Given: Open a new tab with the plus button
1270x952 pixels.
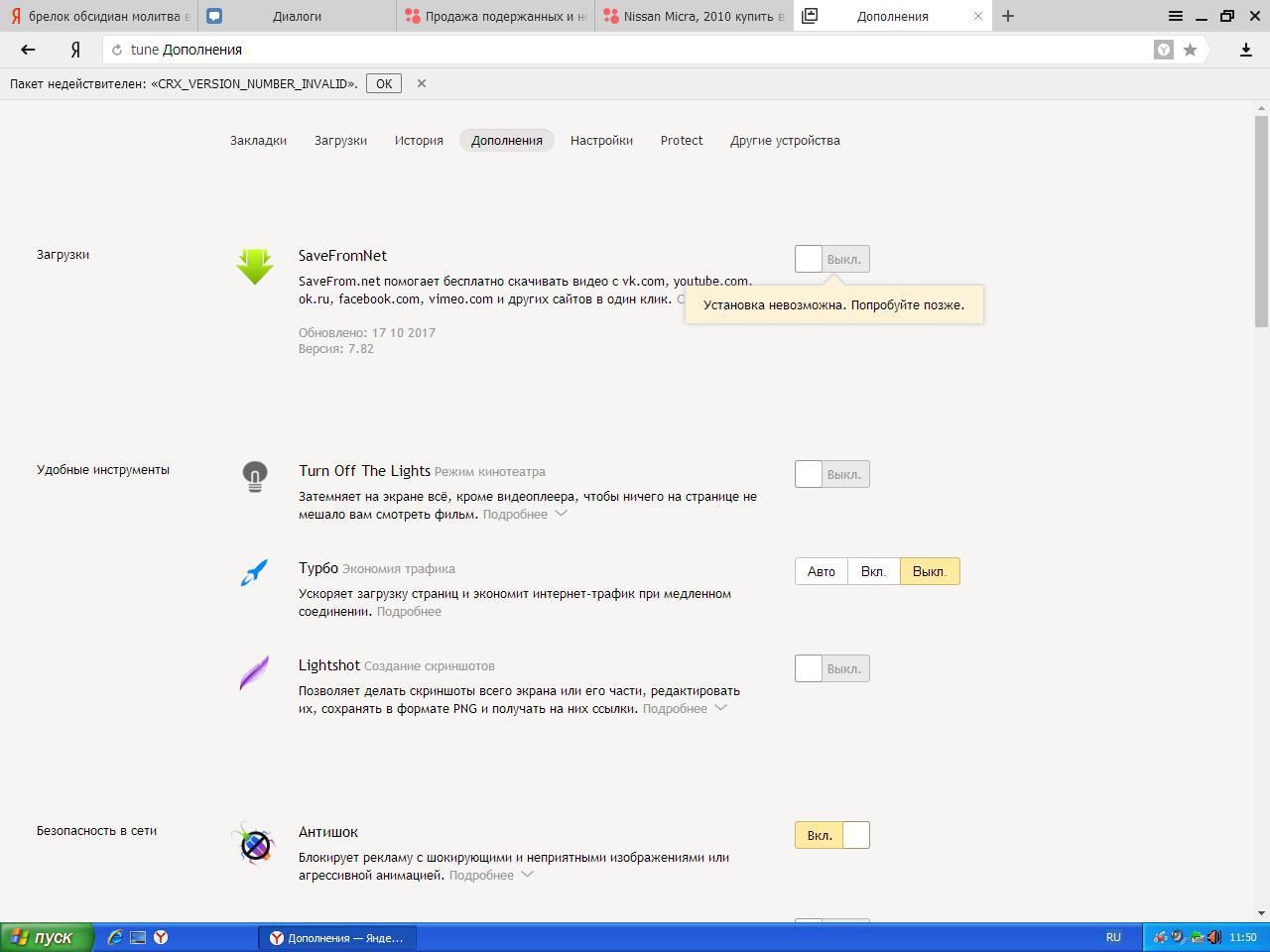Looking at the screenshot, I should click(x=1008, y=16).
